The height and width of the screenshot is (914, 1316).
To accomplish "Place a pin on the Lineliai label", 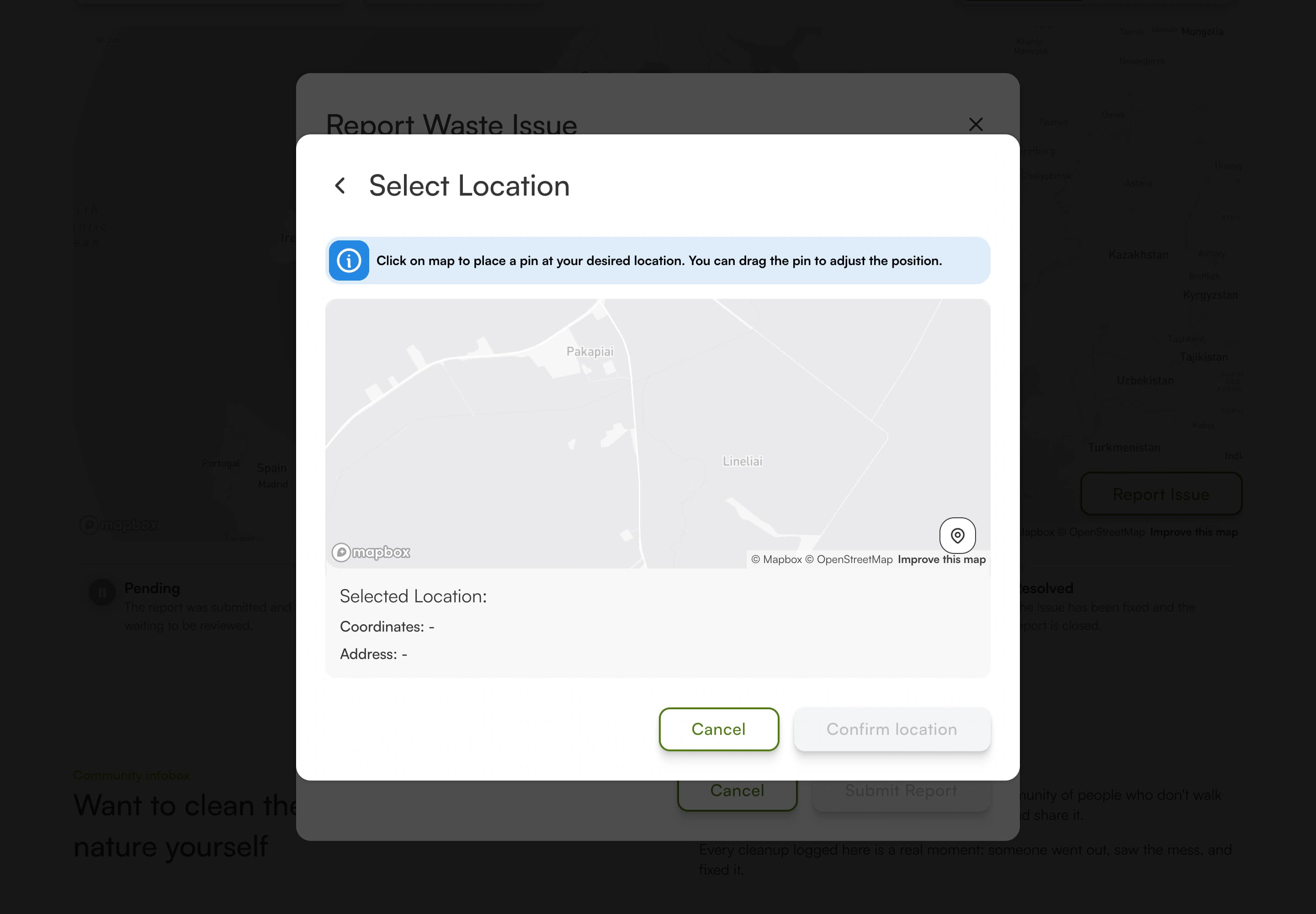I will pos(742,461).
